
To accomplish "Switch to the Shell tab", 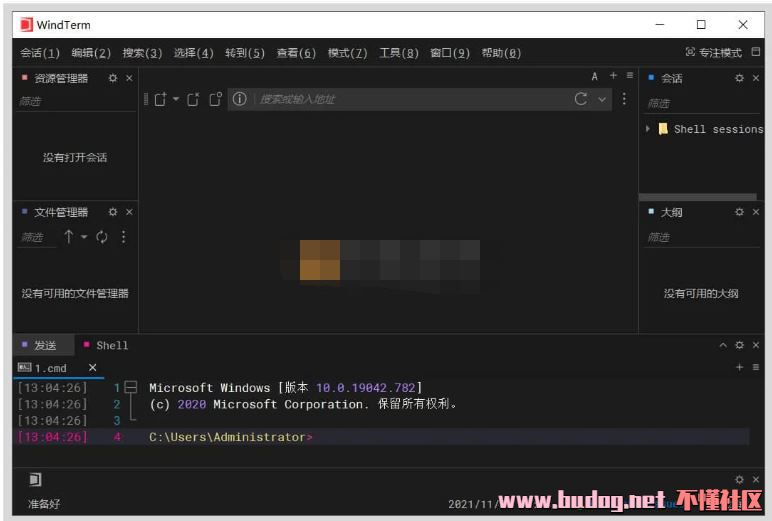I will click(x=111, y=345).
